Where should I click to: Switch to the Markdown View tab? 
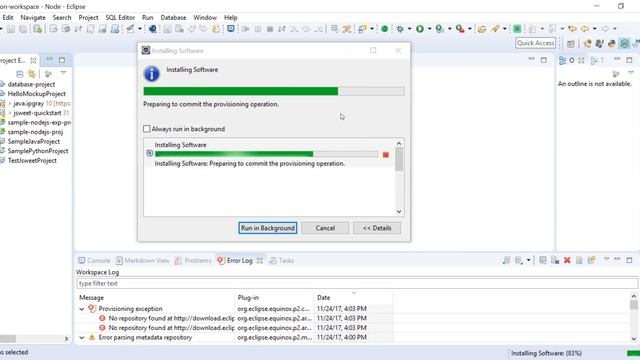142,260
